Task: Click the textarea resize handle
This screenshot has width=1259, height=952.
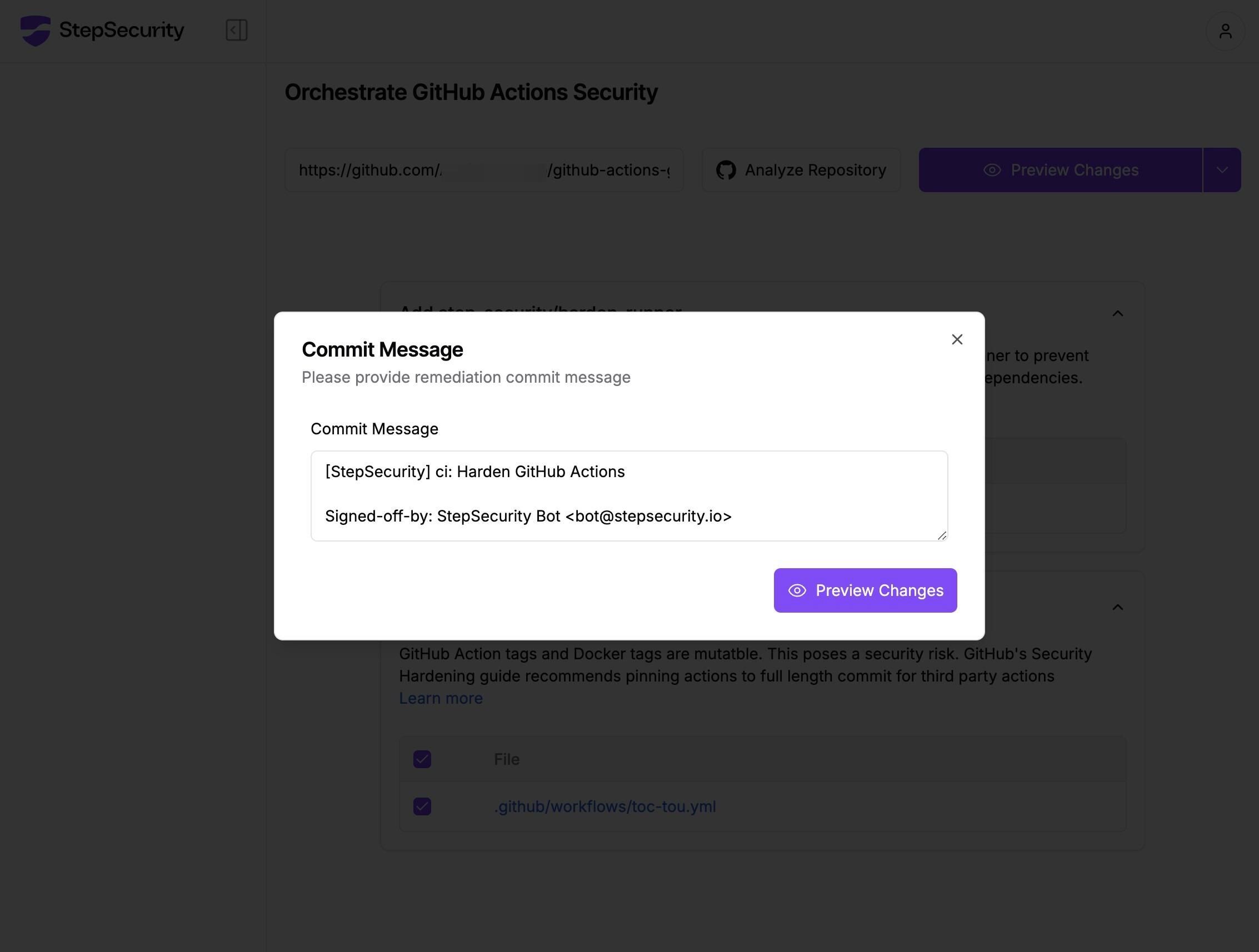Action: point(942,535)
